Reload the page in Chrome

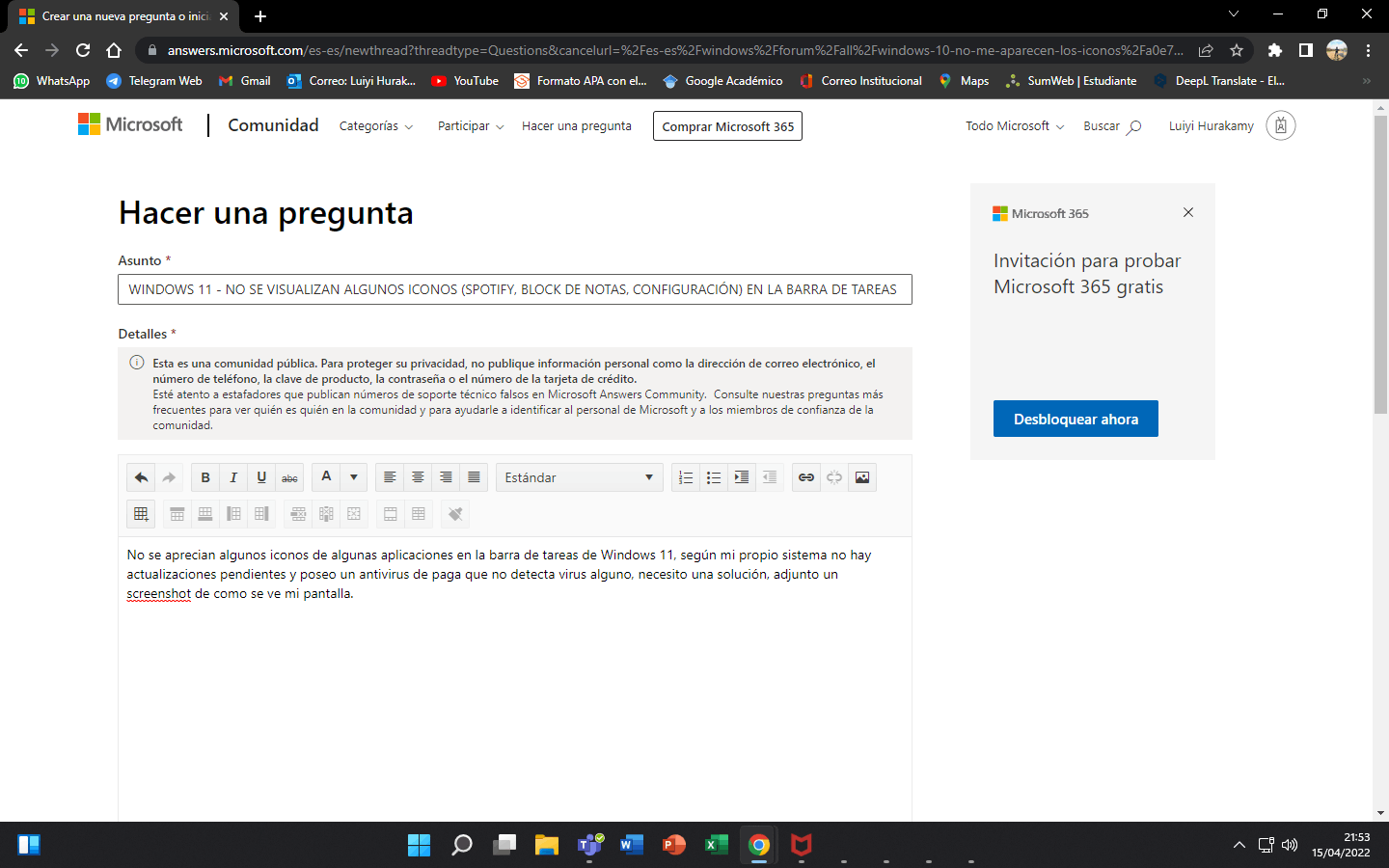83,50
